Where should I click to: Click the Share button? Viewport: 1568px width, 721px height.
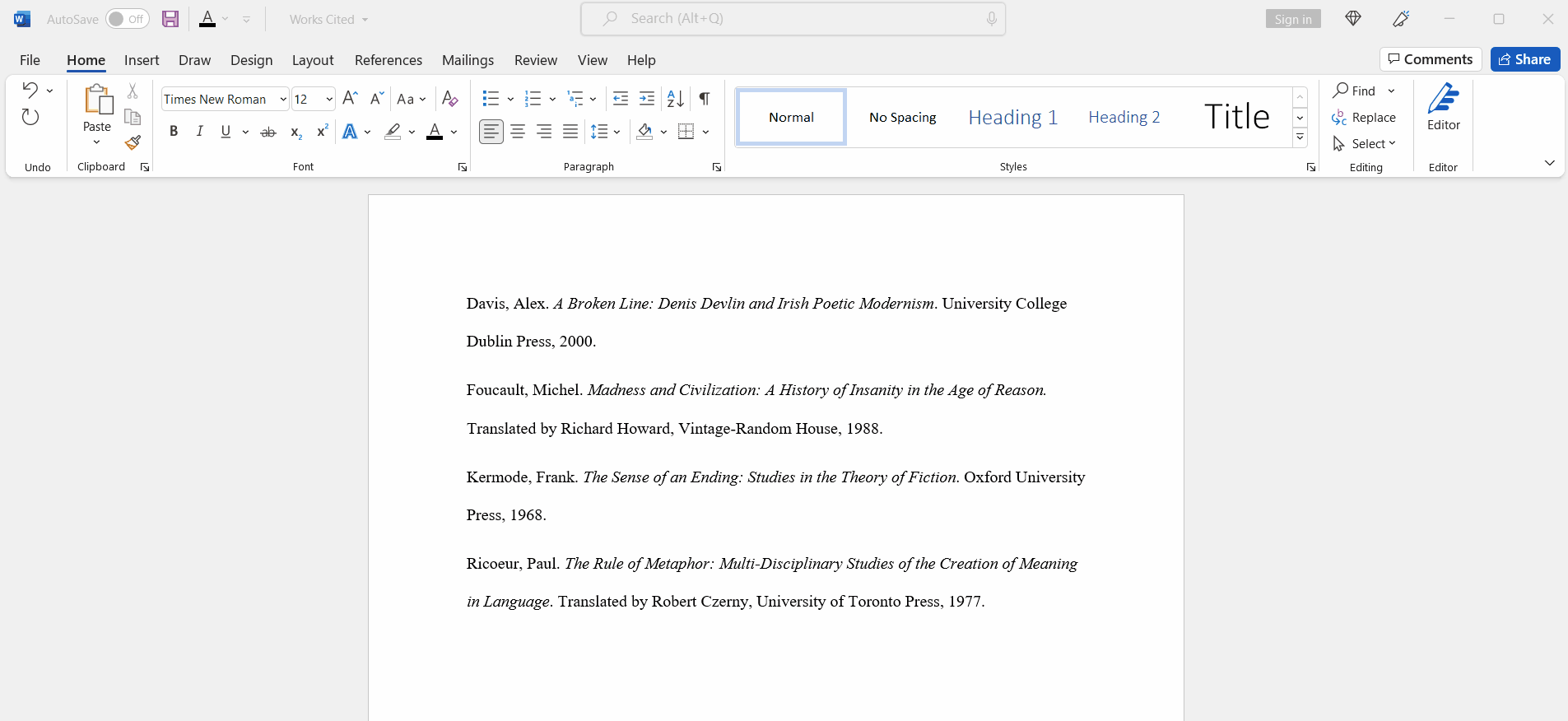(x=1524, y=59)
